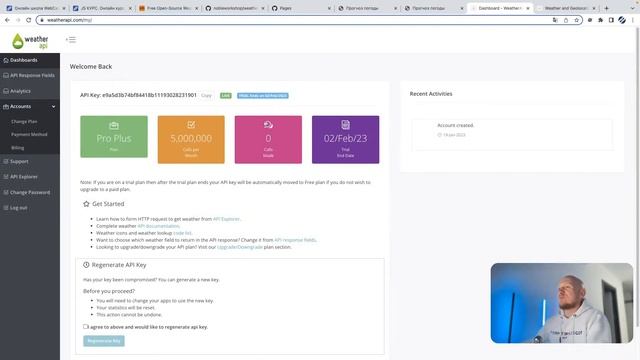The width and height of the screenshot is (640, 360).
Task: Switch to the Weather and Geolocation tab
Action: tap(565, 8)
